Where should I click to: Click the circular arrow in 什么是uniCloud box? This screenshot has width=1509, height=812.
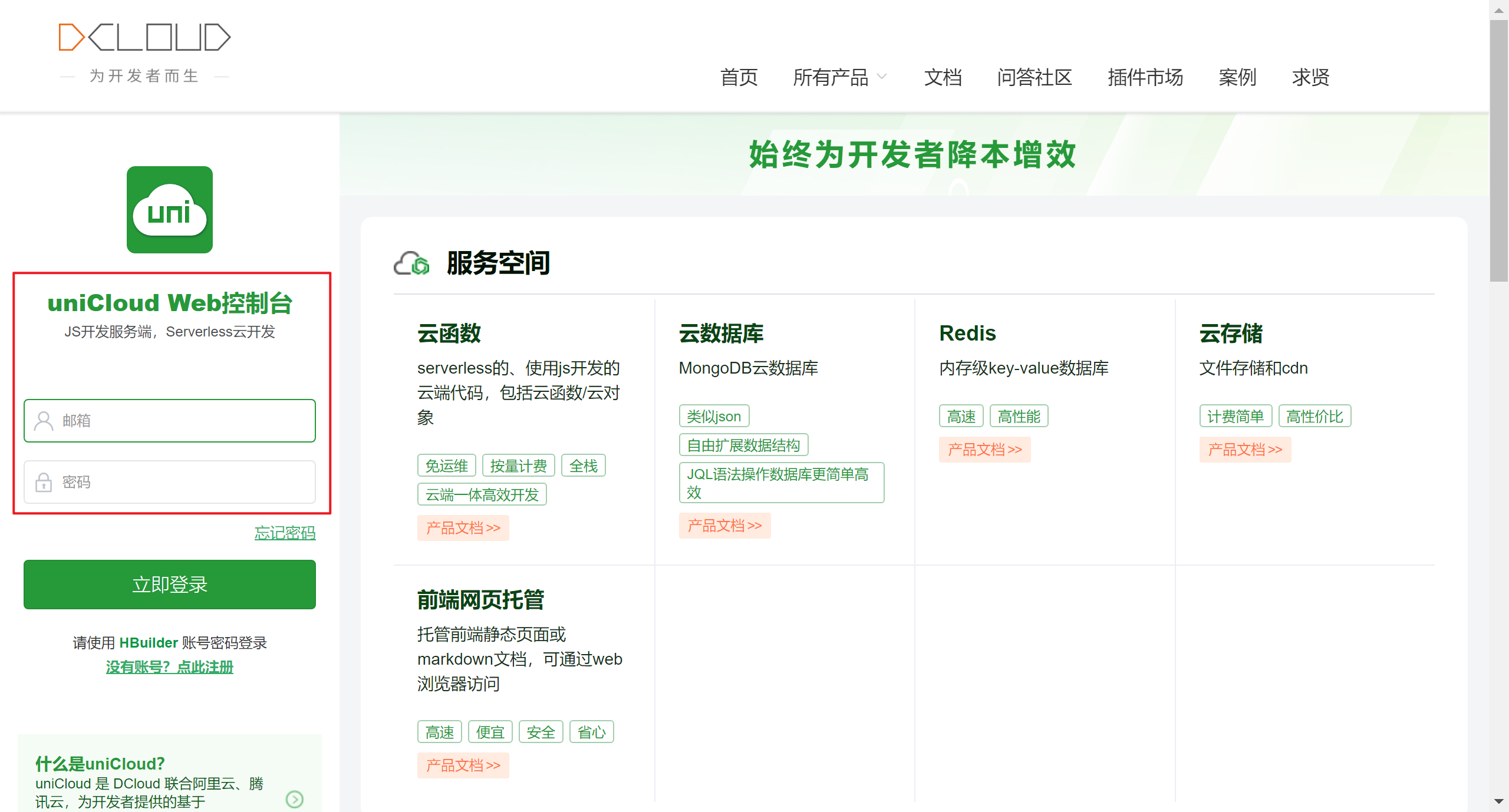[294, 799]
